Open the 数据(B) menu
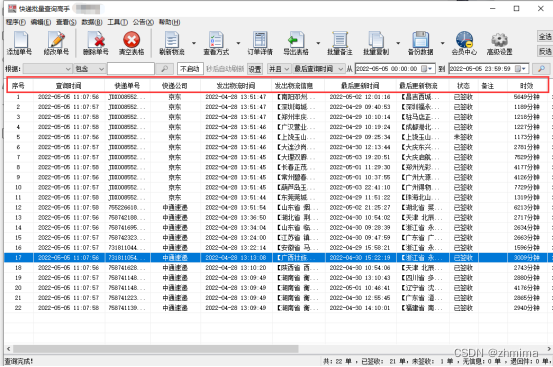 (92, 22)
